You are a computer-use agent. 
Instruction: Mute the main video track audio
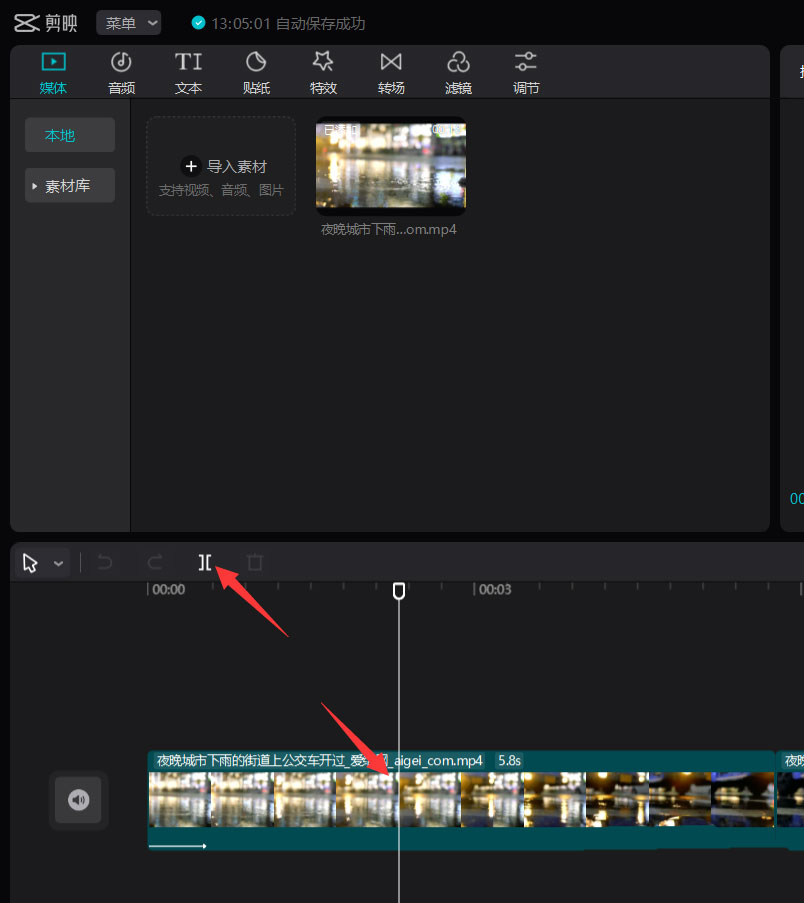pyautogui.click(x=78, y=800)
